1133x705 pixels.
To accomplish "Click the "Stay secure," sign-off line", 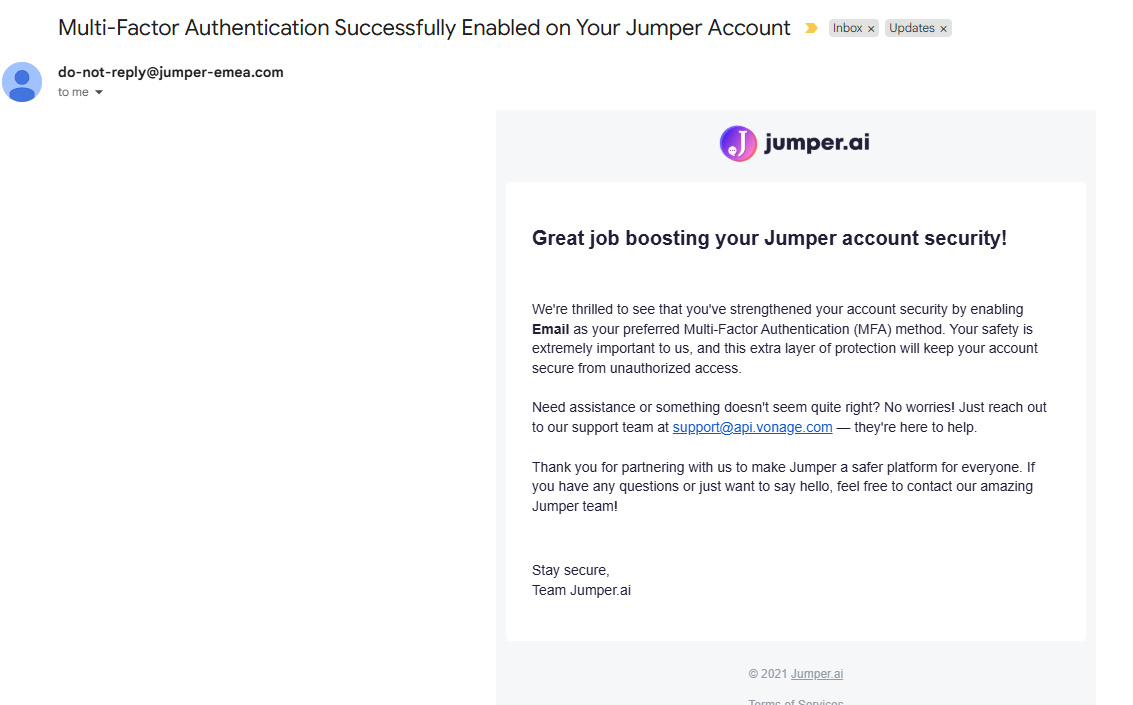I will point(571,571).
